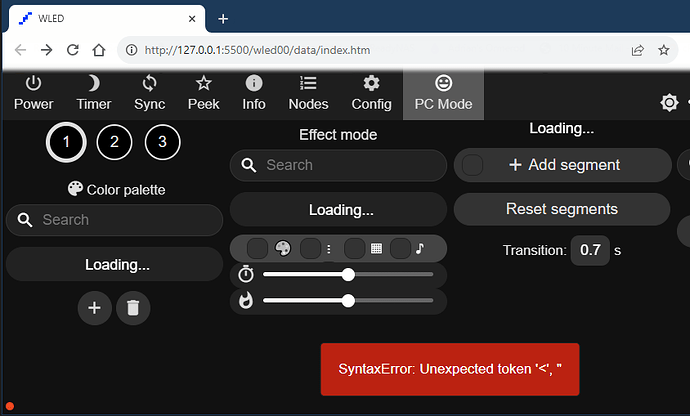Click the Color palette search field
This screenshot has height=416, width=690.
coord(114,220)
